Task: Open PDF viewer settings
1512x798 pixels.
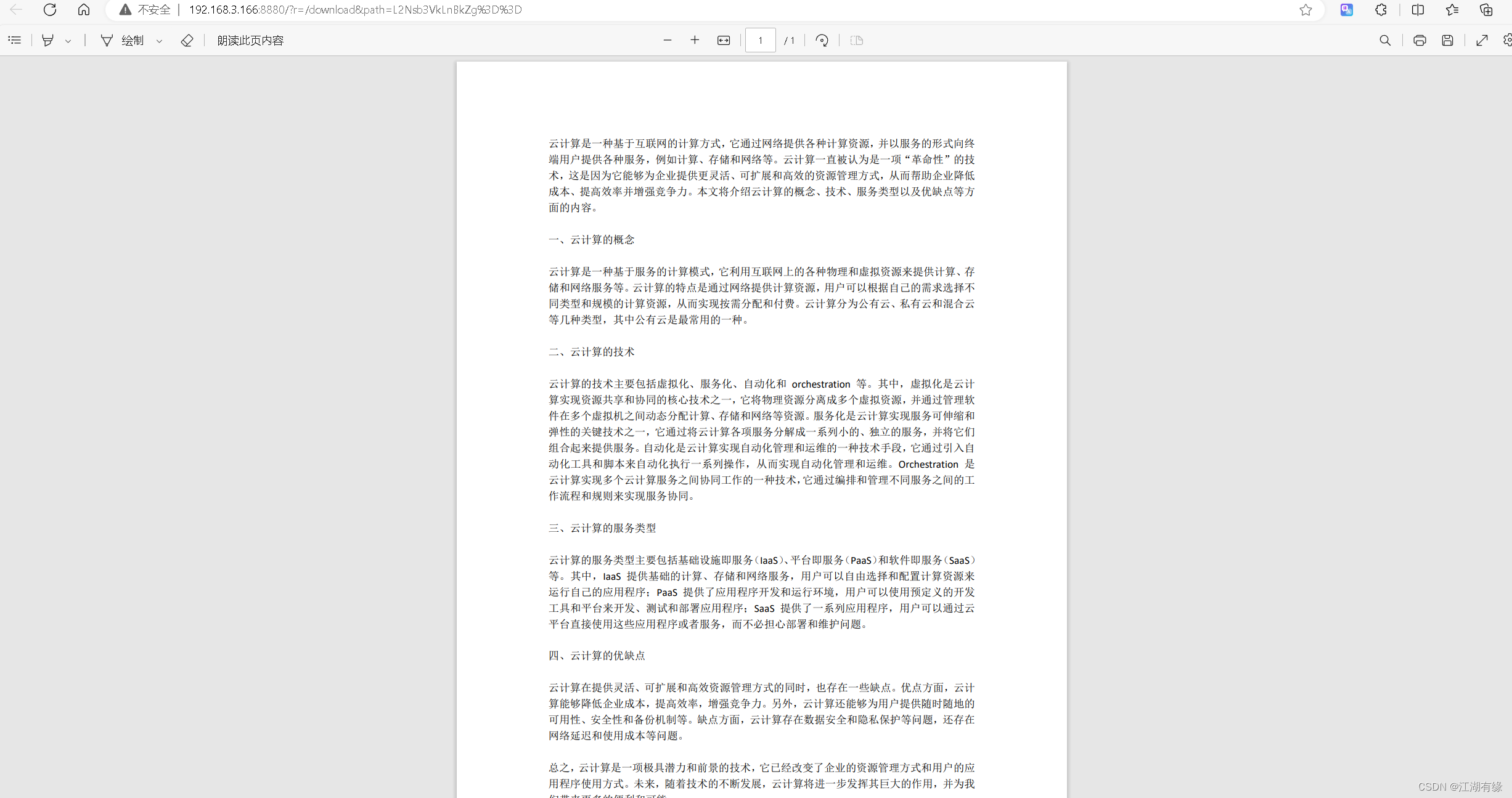Action: tap(1508, 40)
